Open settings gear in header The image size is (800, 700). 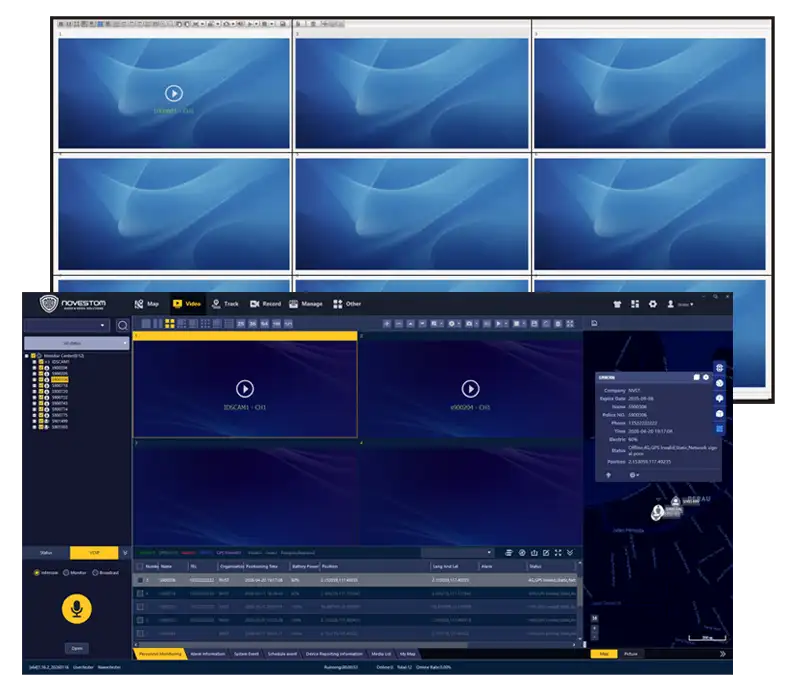point(653,304)
